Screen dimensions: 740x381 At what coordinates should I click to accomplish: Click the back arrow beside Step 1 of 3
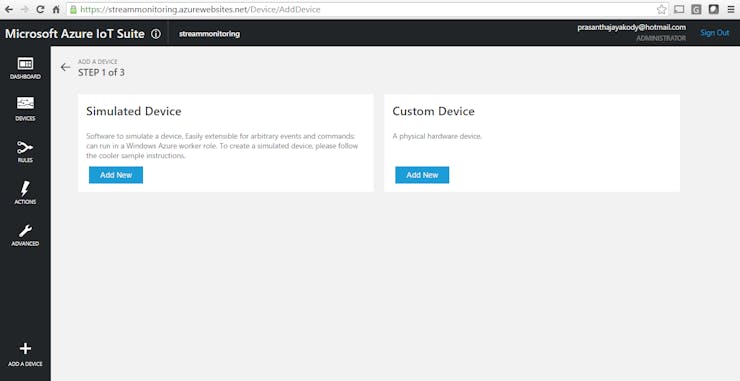65,68
